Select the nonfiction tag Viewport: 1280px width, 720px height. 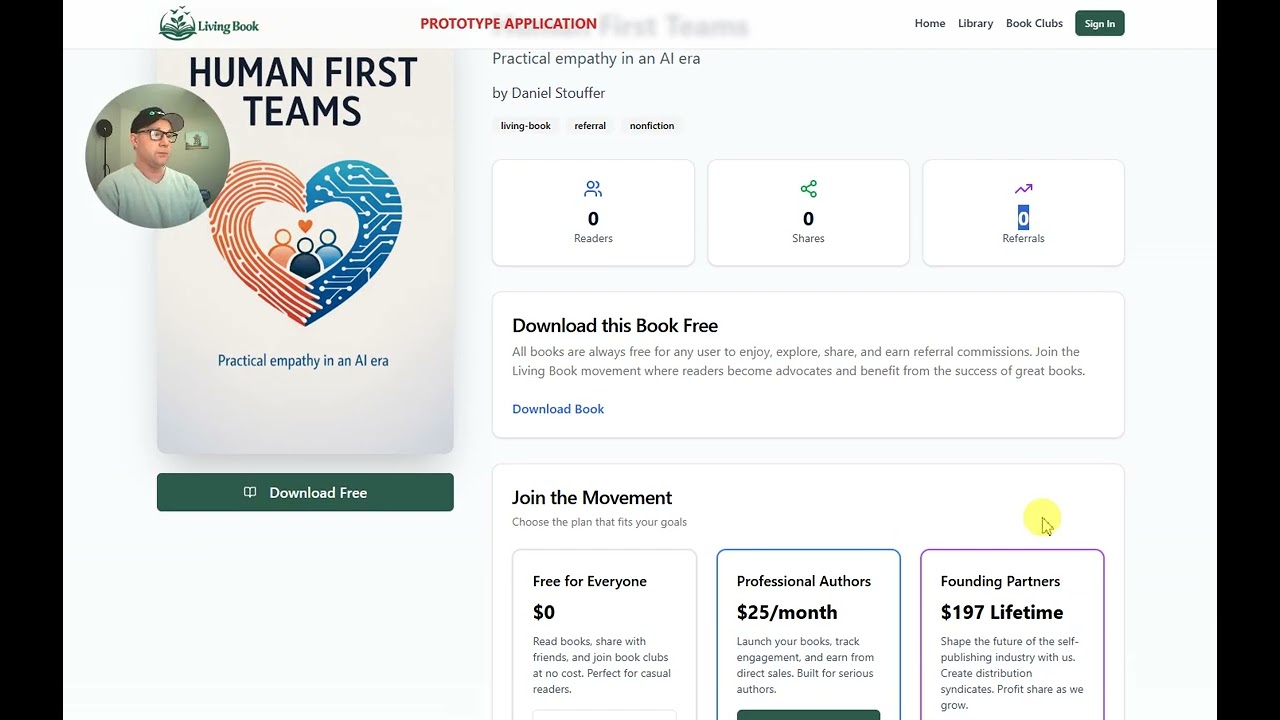coord(652,126)
